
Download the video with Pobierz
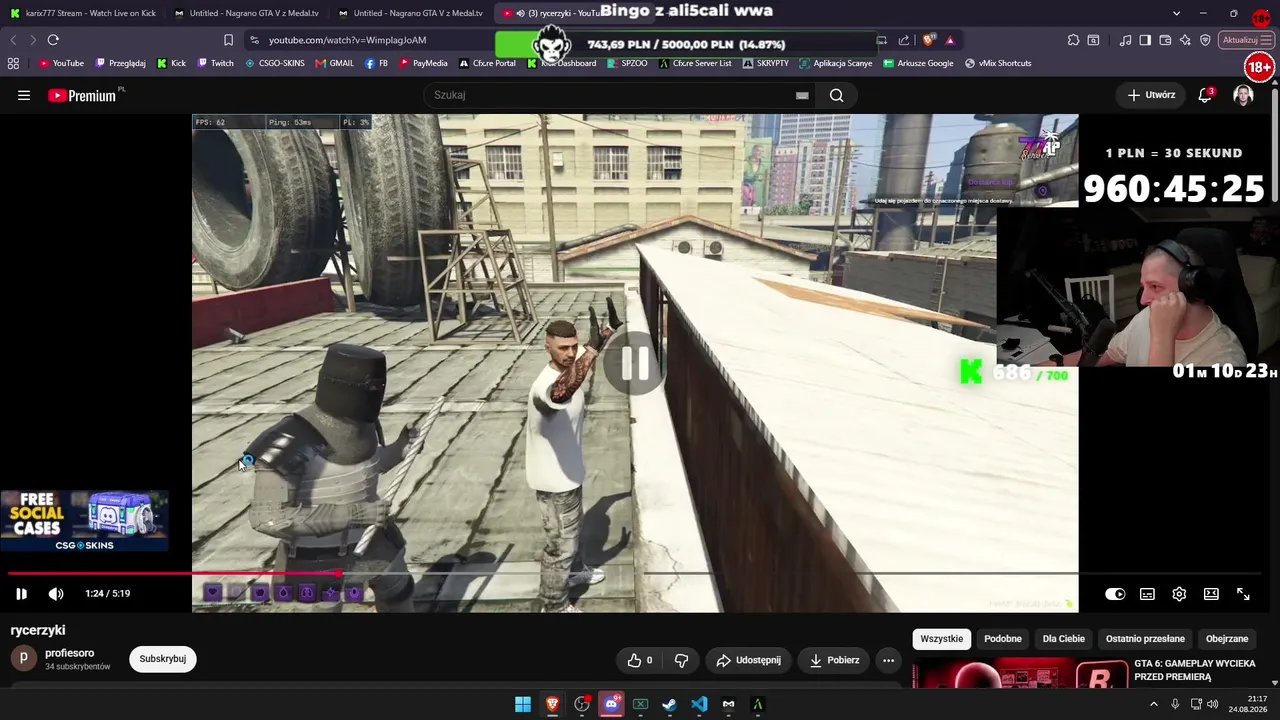[834, 660]
